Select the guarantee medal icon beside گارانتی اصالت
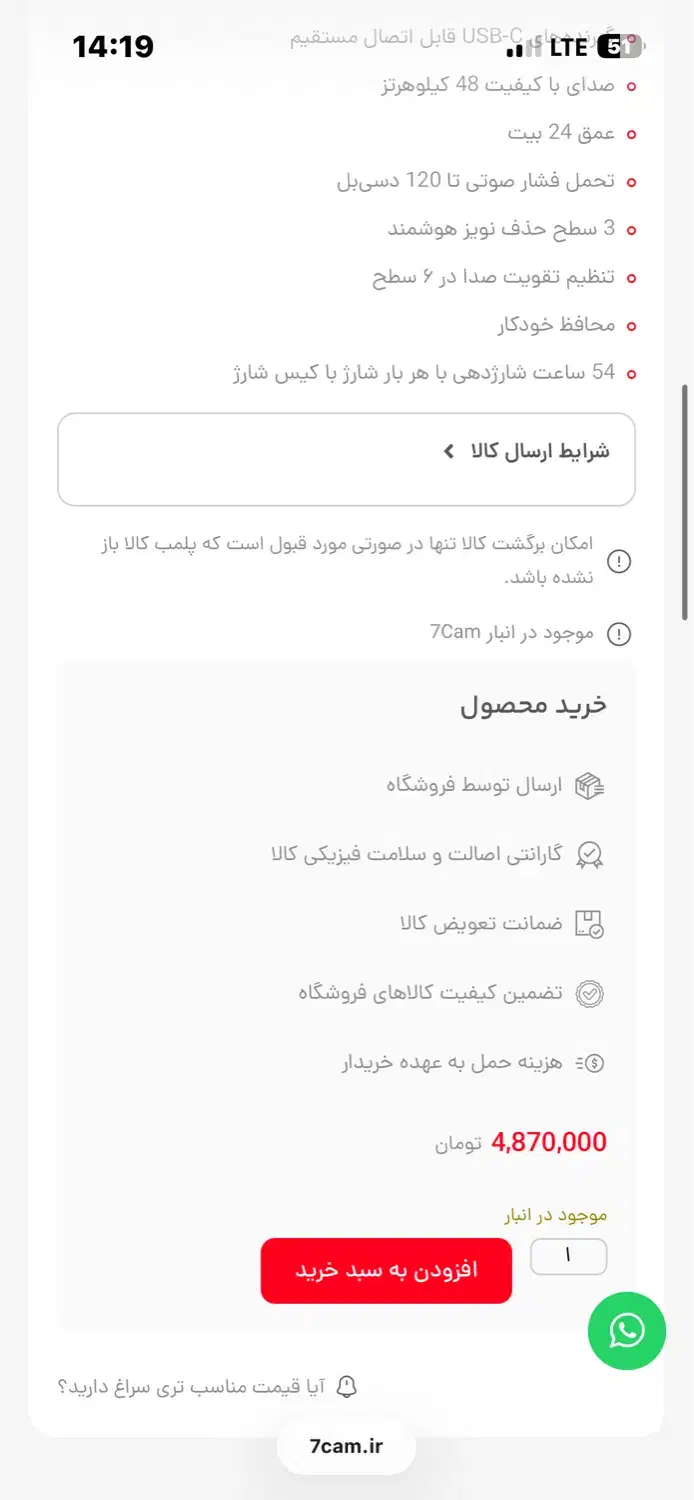Screen dimensions: 694x1500 tap(590, 855)
